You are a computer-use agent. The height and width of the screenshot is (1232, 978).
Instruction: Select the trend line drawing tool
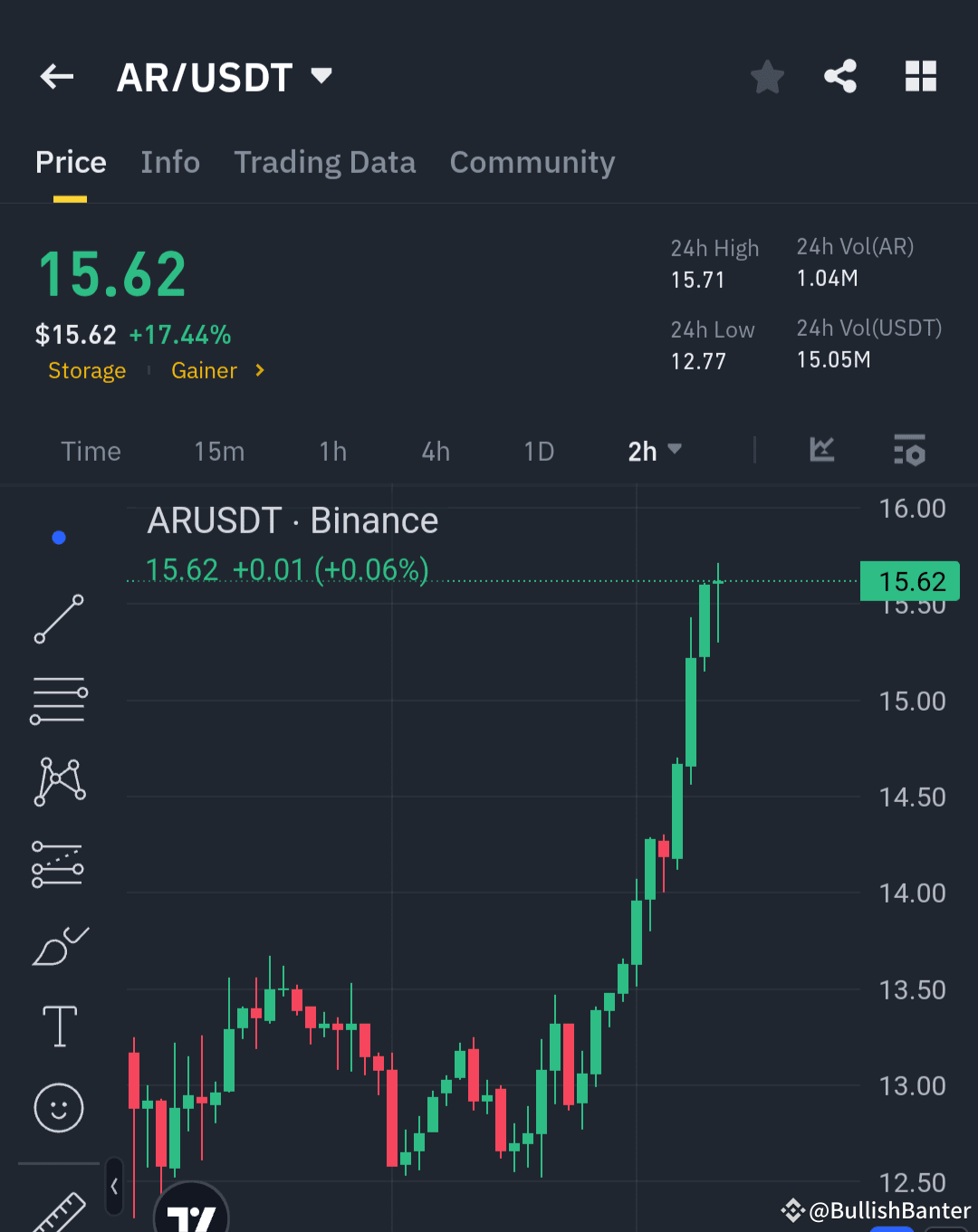coord(58,618)
